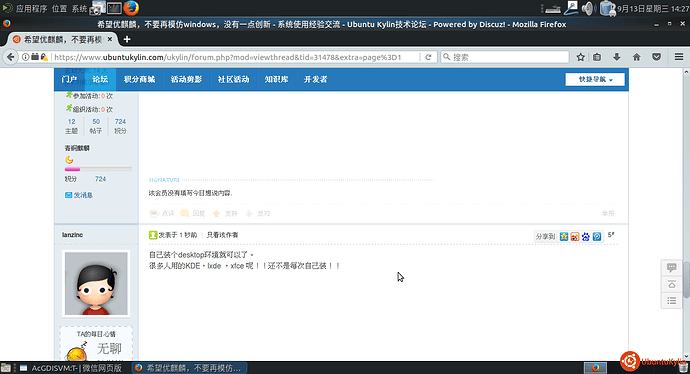
Task: Open the bookmarks library icon
Action: pyautogui.click(x=597, y=57)
